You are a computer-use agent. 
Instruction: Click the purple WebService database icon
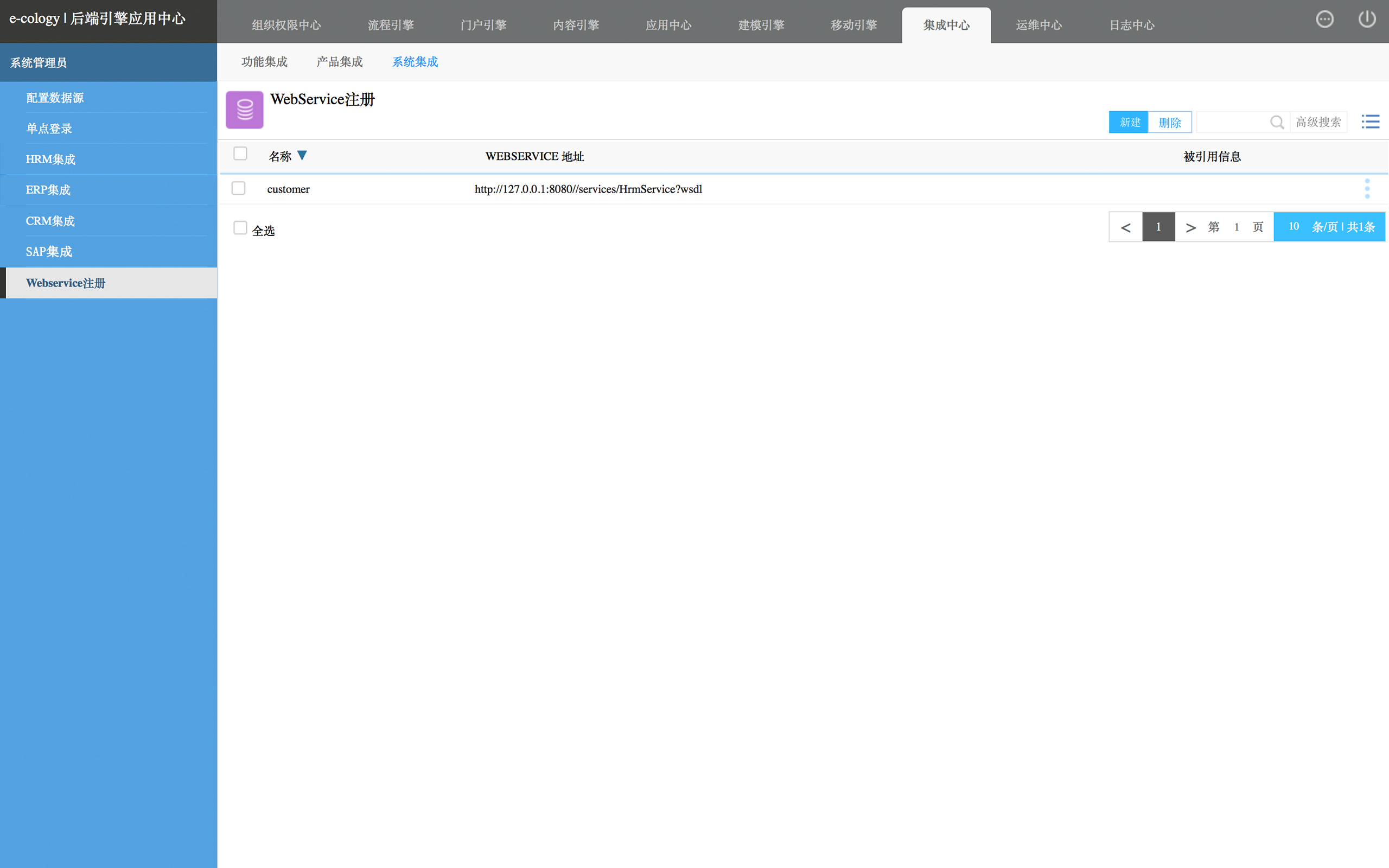(245, 110)
